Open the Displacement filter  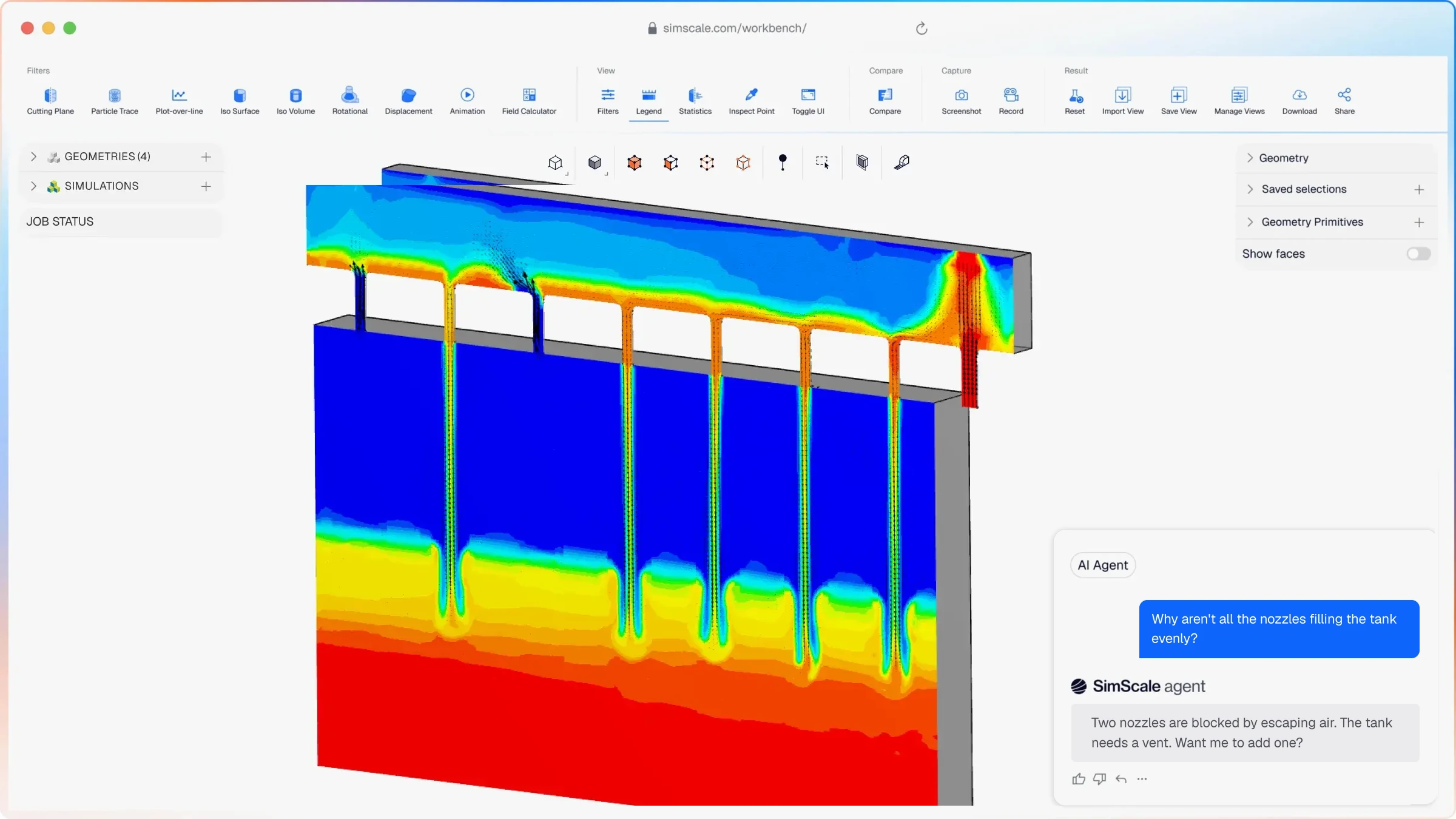point(408,101)
